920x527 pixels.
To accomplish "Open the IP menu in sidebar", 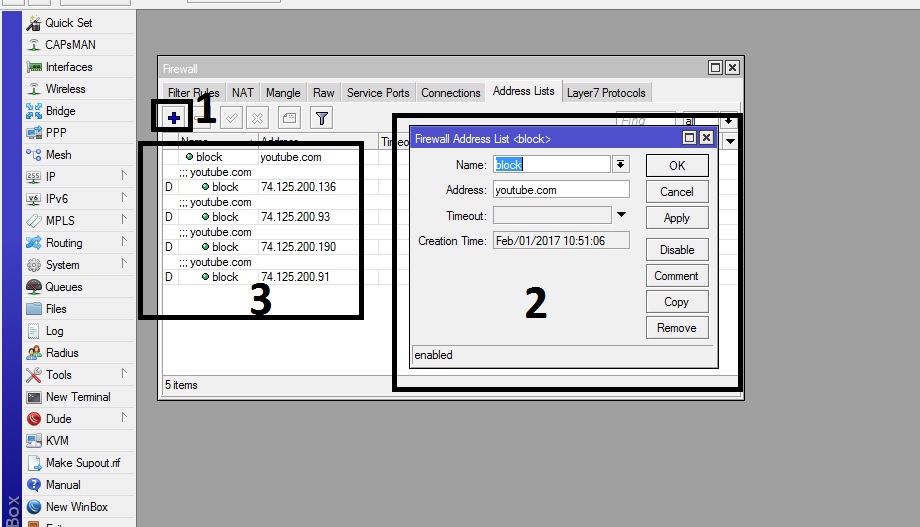I will pyautogui.click(x=79, y=177).
